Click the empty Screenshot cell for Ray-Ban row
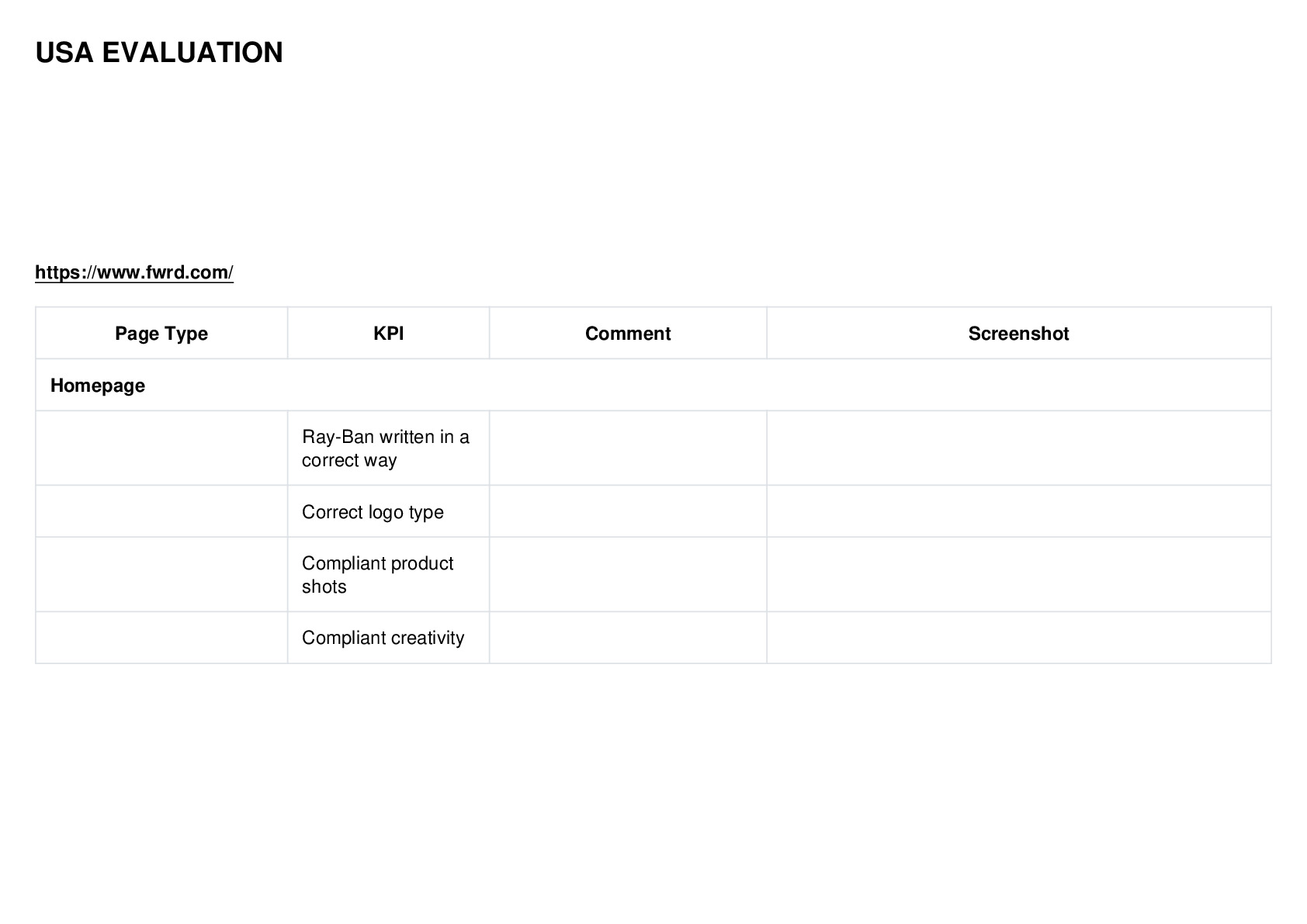The height and width of the screenshot is (924, 1307). (1019, 448)
